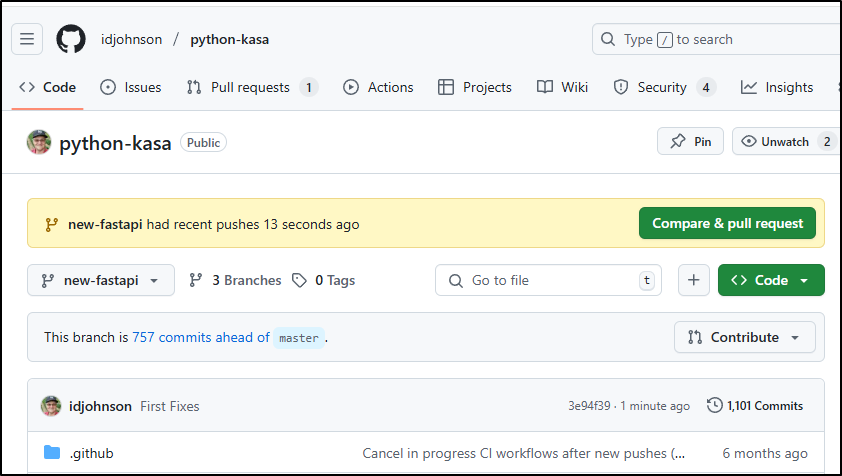Click the Security shield icon

[621, 87]
